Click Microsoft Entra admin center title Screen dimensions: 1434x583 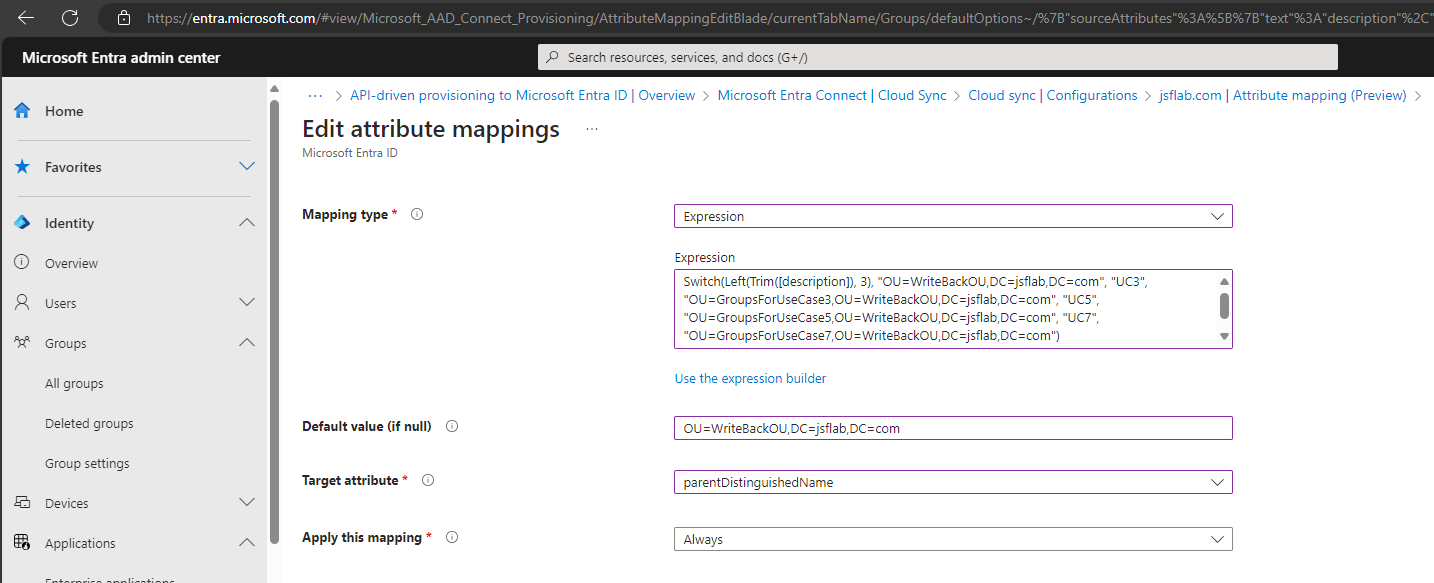tap(121, 57)
